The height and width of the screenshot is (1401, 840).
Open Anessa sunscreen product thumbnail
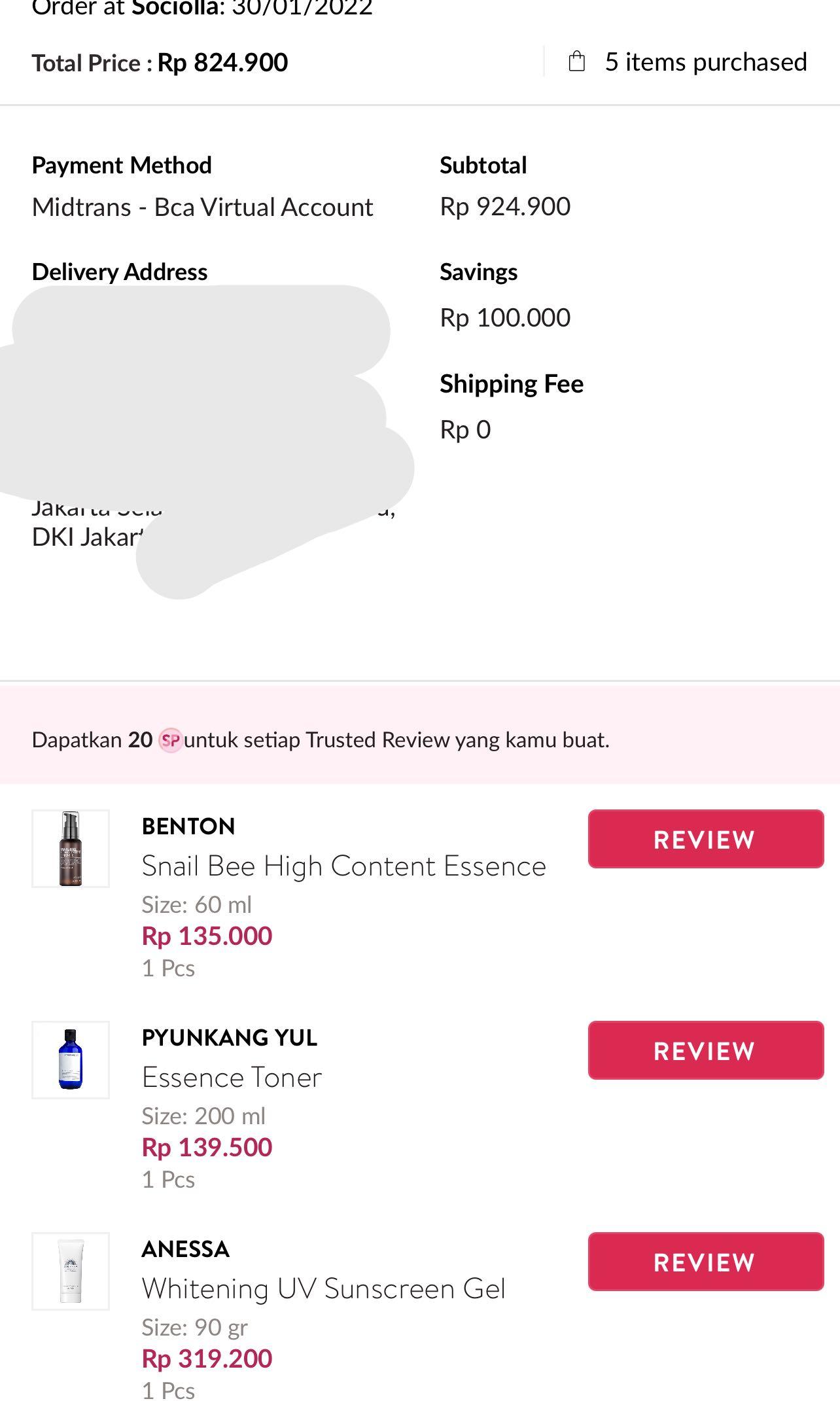click(71, 1271)
